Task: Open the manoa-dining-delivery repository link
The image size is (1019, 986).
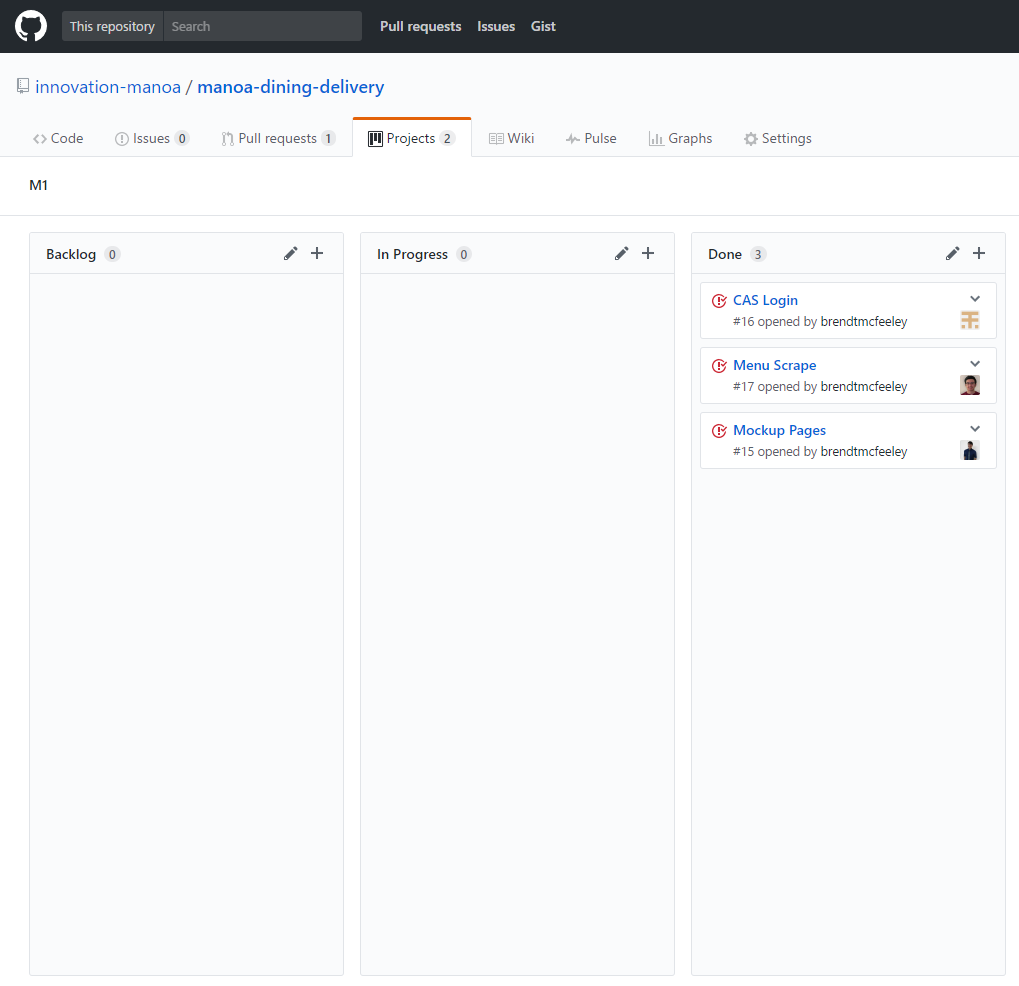Action: point(290,87)
